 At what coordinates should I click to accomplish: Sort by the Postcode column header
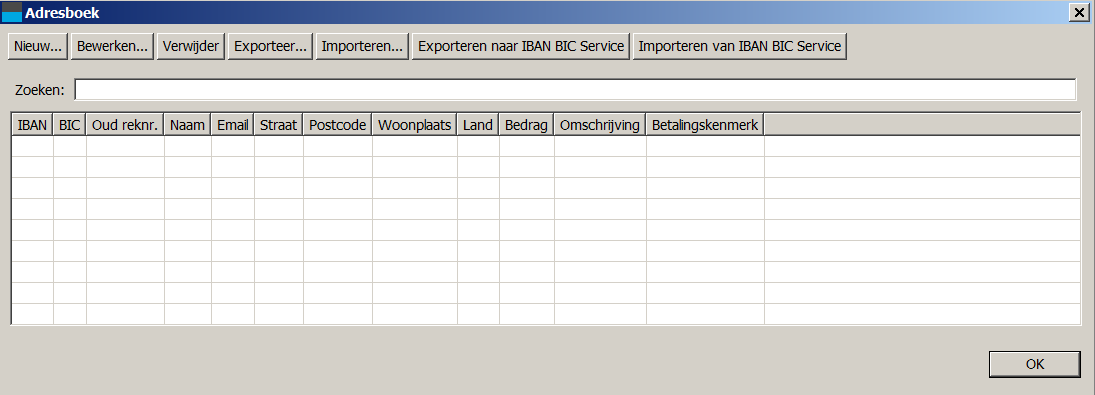pyautogui.click(x=337, y=125)
